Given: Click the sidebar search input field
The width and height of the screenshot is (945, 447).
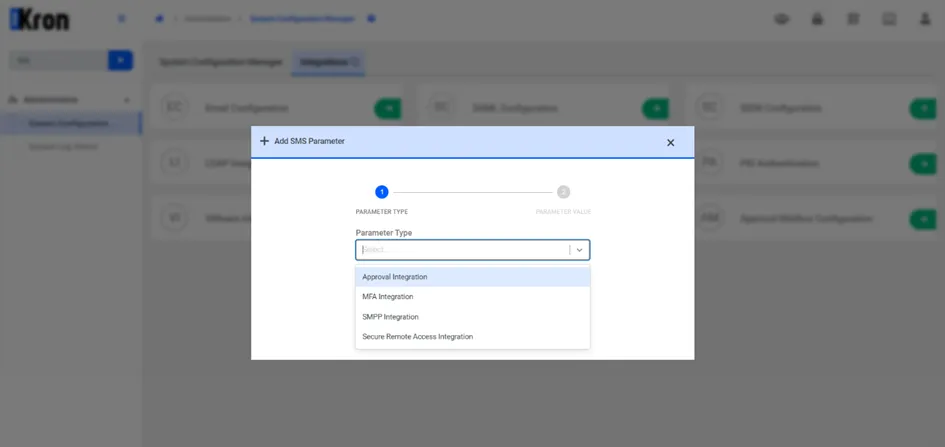Looking at the screenshot, I should [58, 60].
